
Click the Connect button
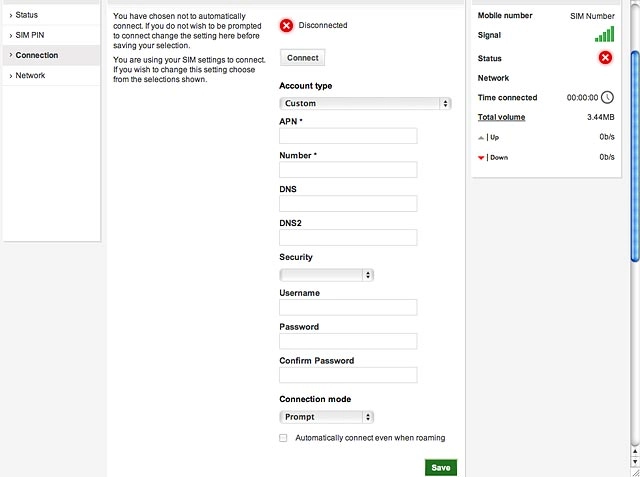tap(302, 58)
